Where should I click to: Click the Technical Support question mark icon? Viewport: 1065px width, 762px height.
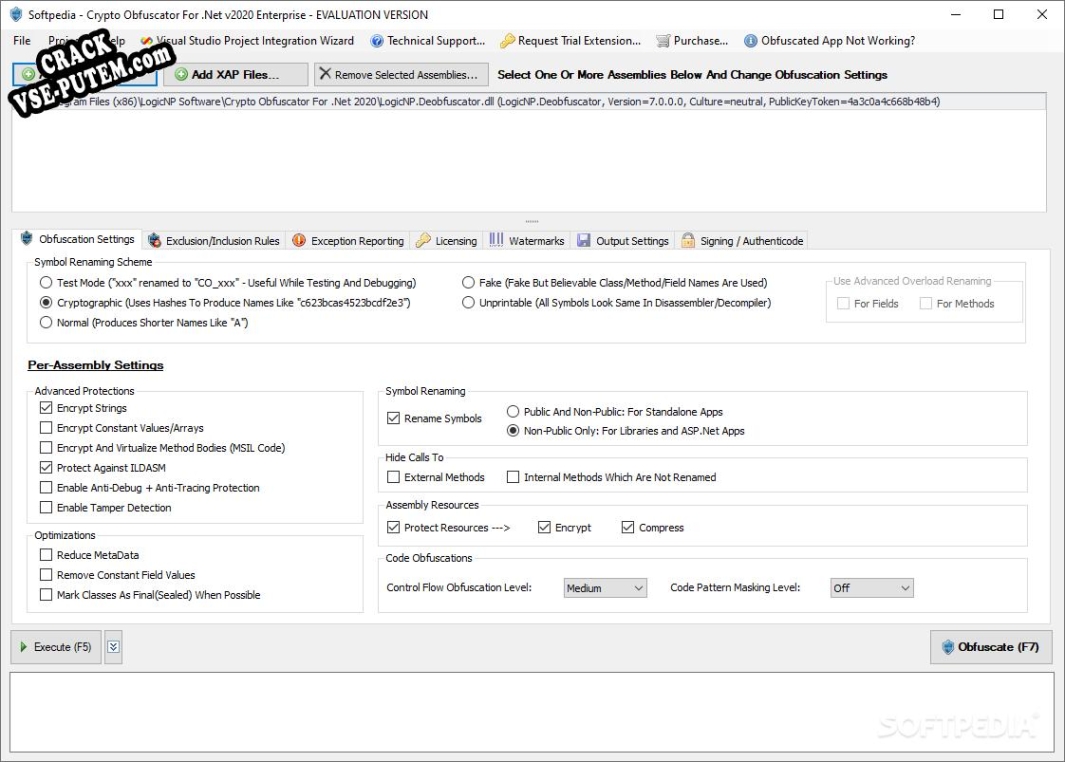tap(376, 41)
